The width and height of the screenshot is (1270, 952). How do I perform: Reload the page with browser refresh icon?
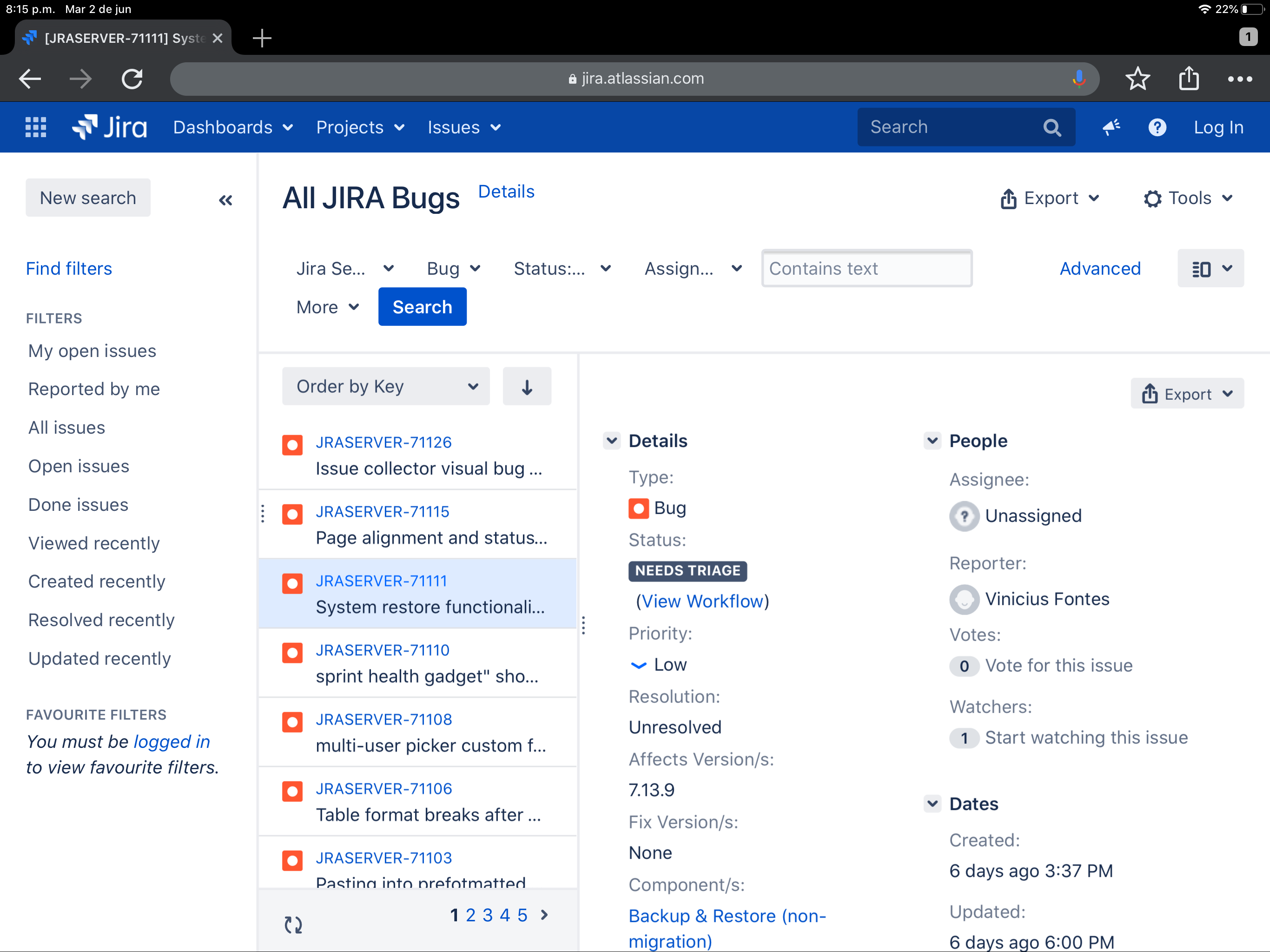132,79
